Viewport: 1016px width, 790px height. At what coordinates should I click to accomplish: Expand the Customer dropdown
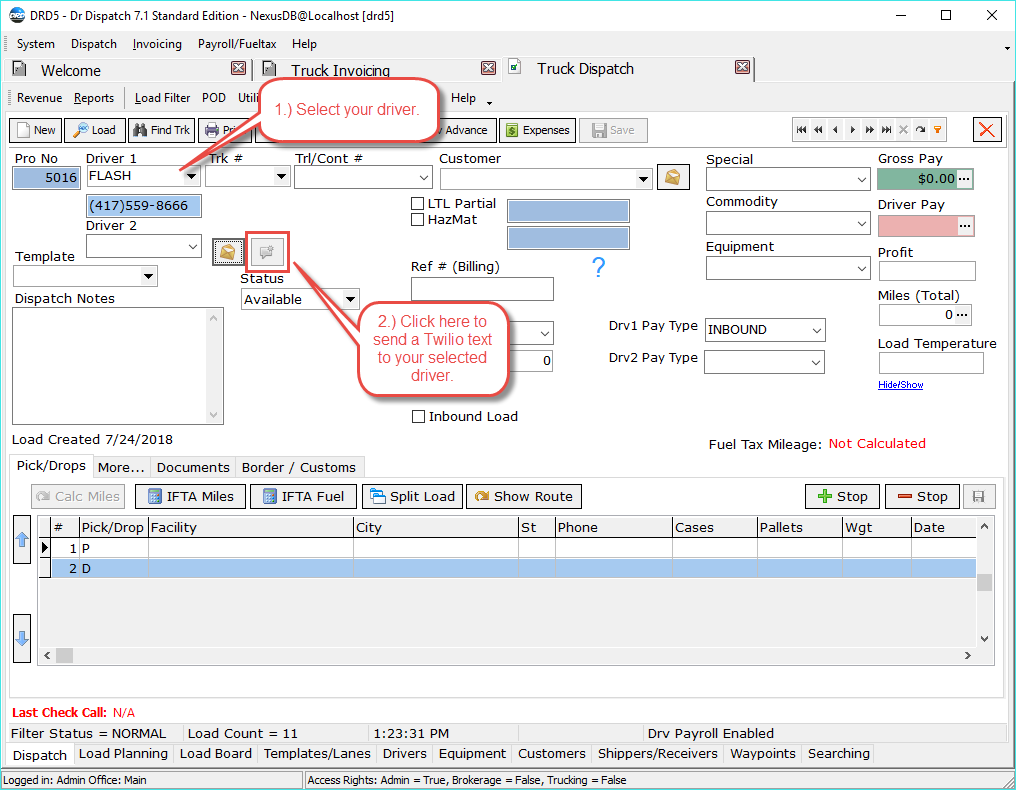point(643,178)
